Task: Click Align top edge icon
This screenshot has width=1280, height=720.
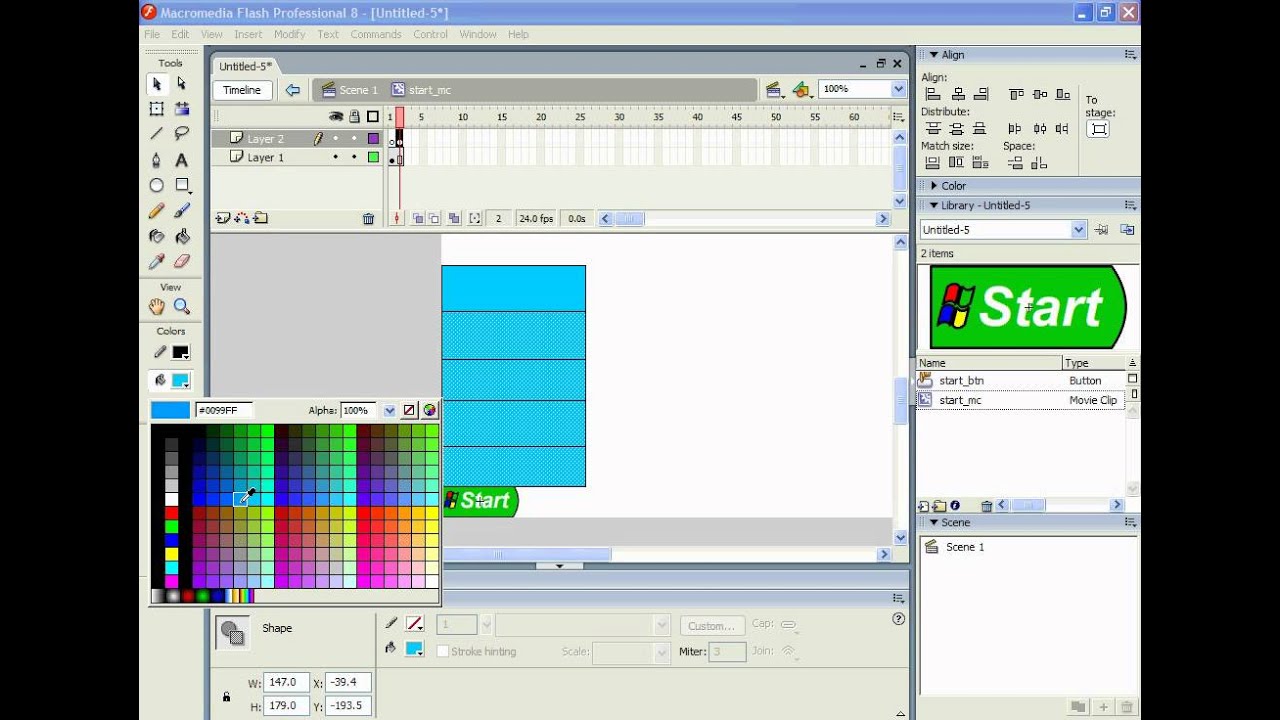Action: pos(1017,94)
